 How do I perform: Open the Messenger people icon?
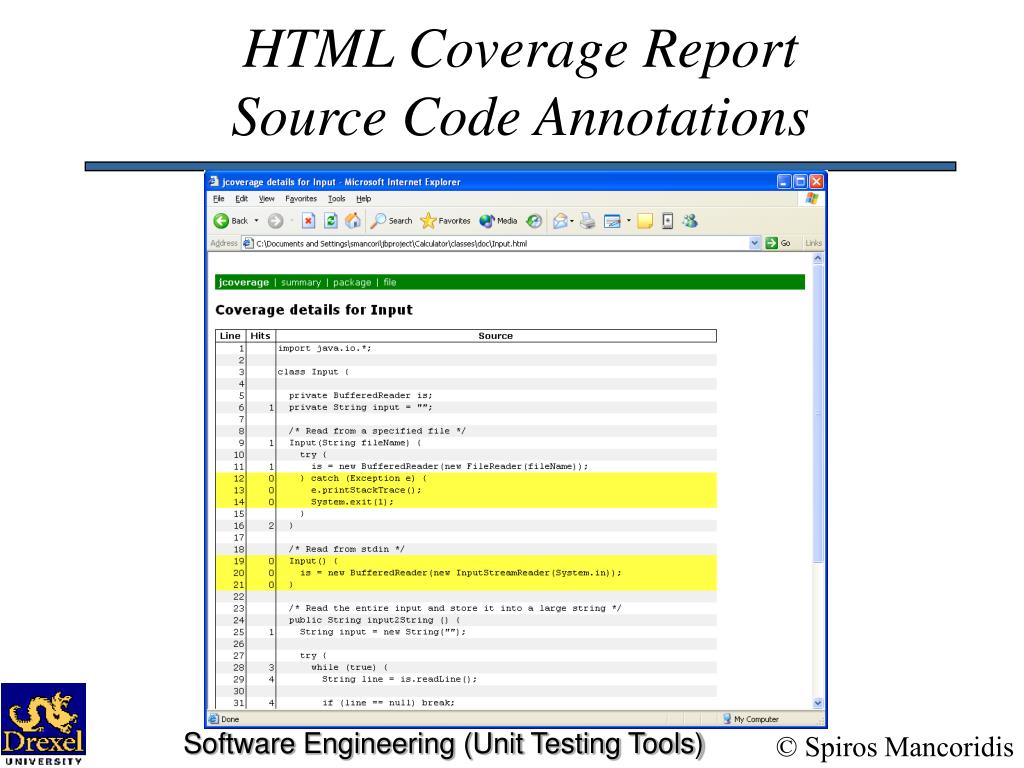click(690, 221)
